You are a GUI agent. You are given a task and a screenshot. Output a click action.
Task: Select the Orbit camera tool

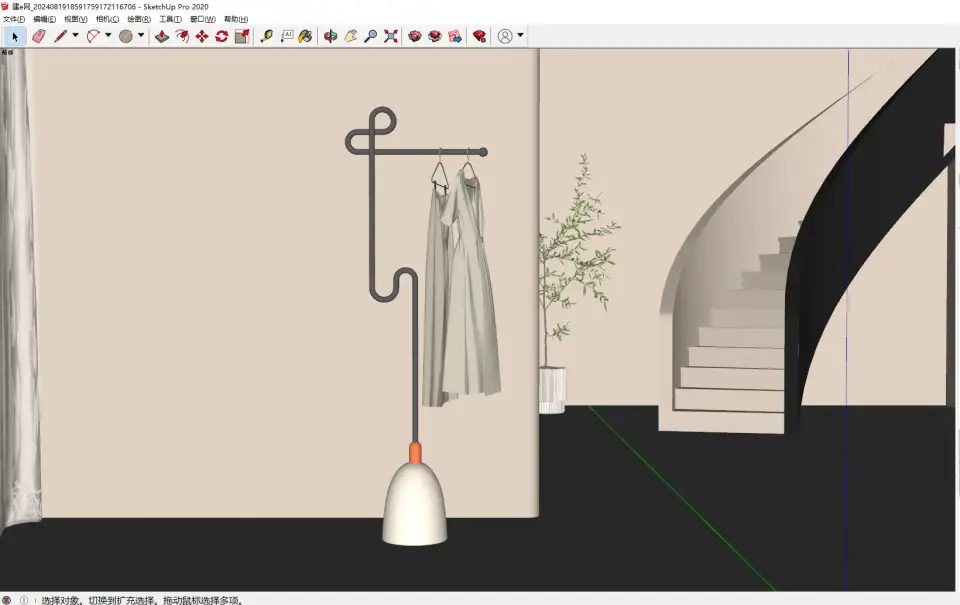[x=331, y=37]
